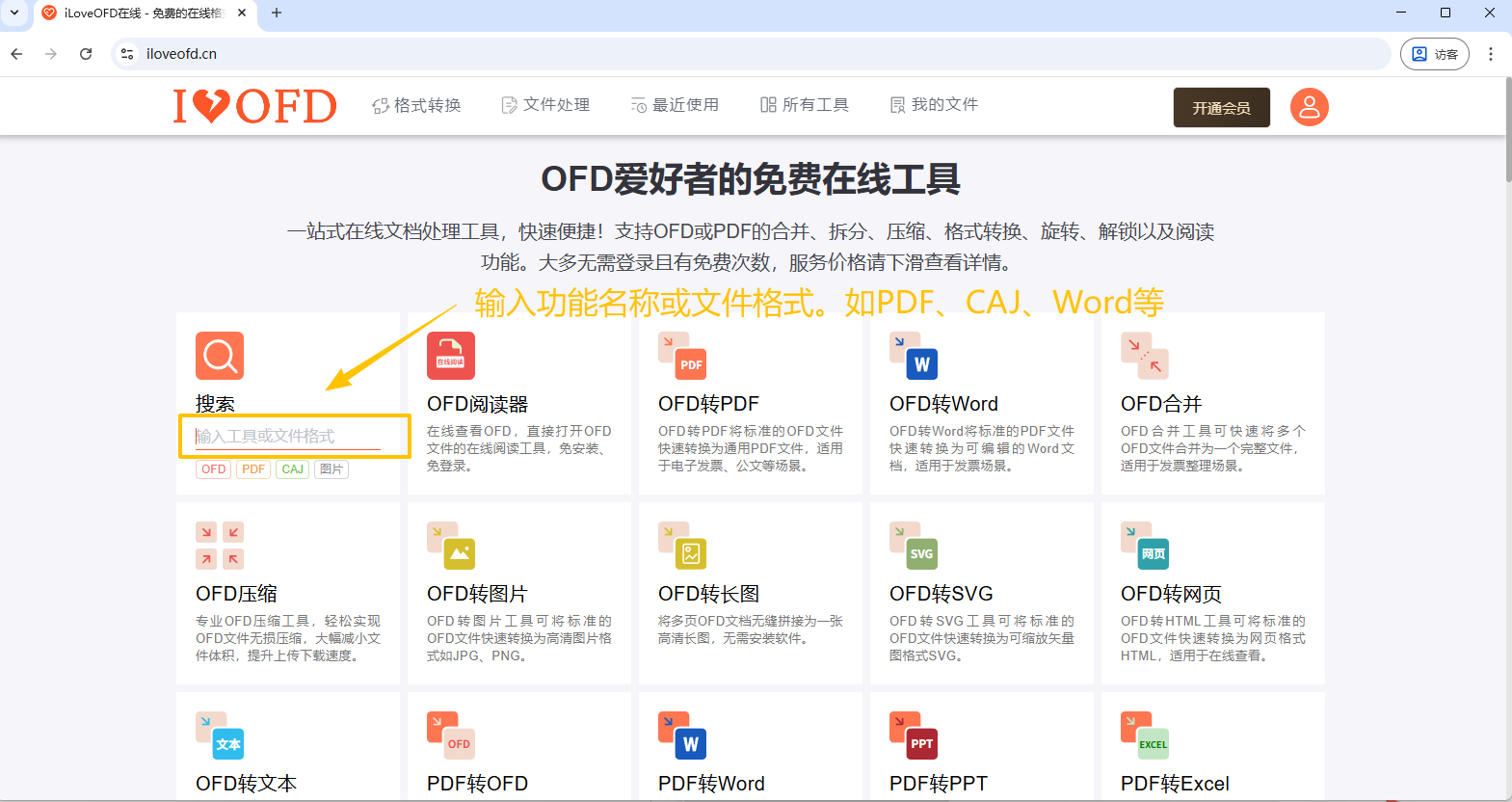Open the PDF转Word title link

tap(711, 784)
